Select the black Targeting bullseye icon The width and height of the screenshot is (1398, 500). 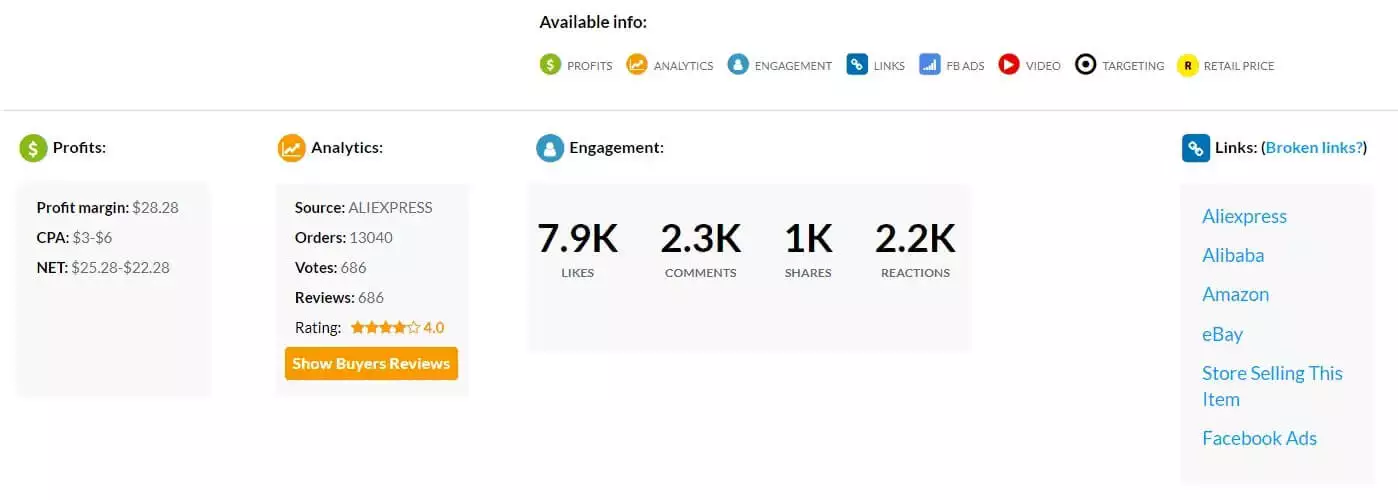1085,65
